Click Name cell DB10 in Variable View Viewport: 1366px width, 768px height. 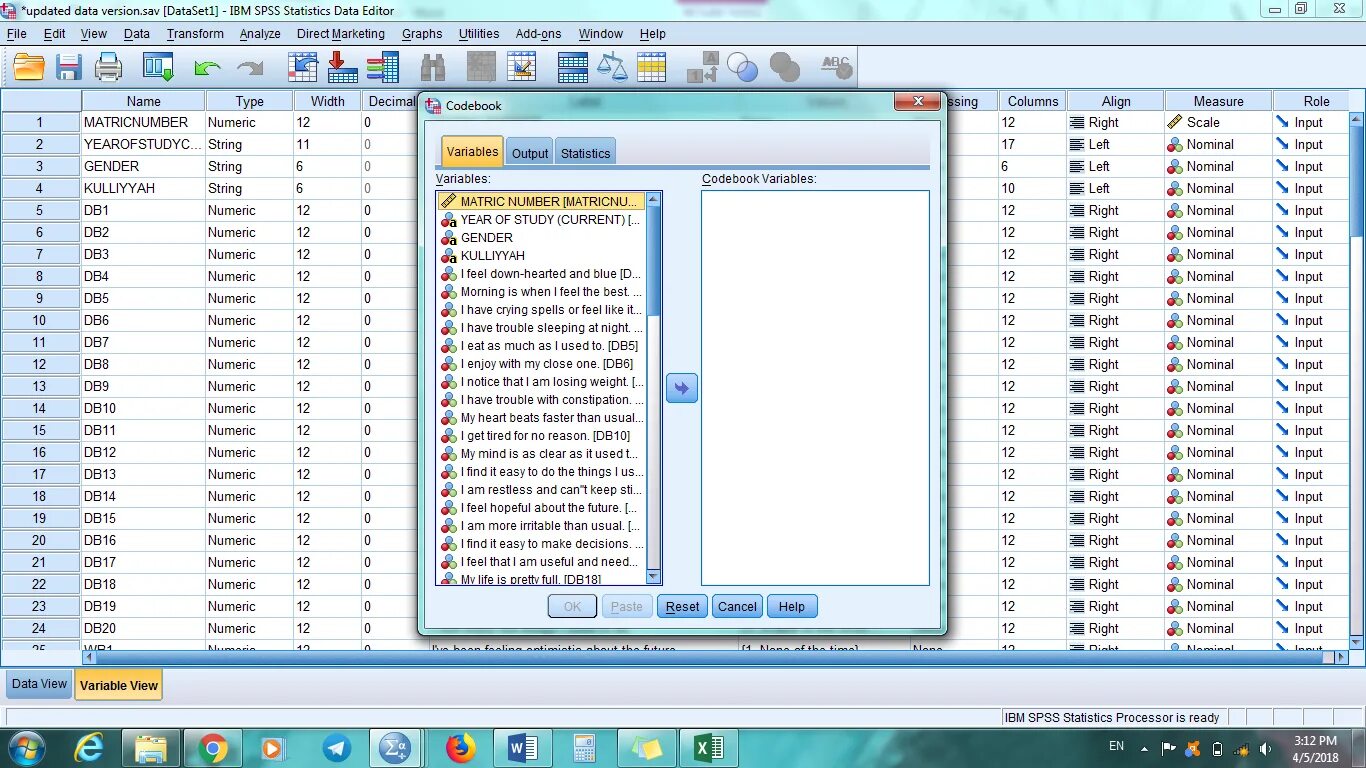[143, 408]
